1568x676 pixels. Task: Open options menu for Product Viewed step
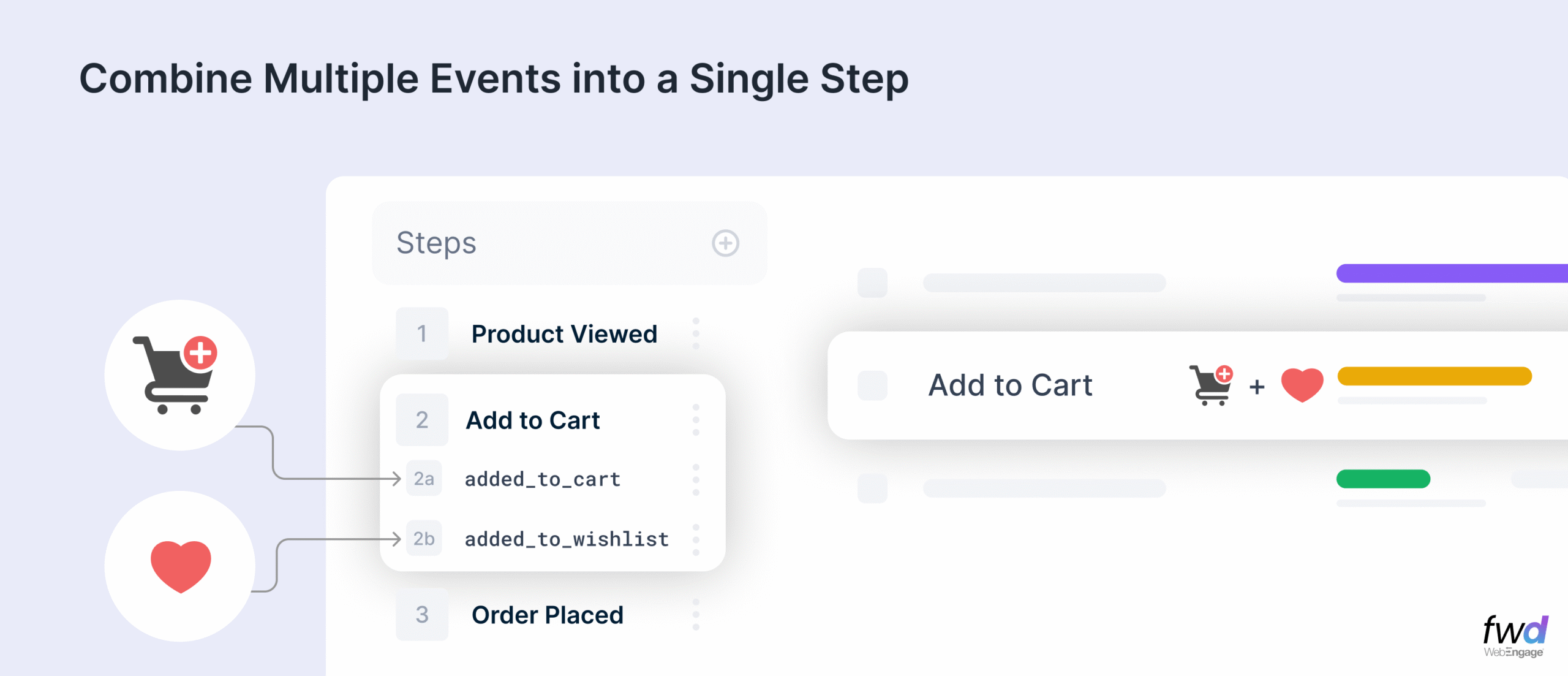pos(696,334)
